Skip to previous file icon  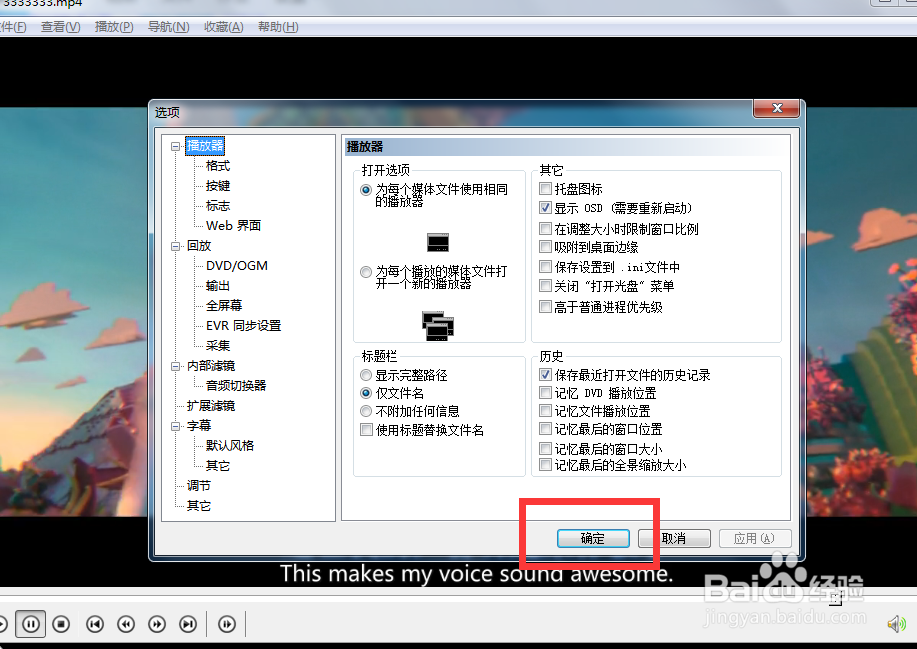click(95, 623)
